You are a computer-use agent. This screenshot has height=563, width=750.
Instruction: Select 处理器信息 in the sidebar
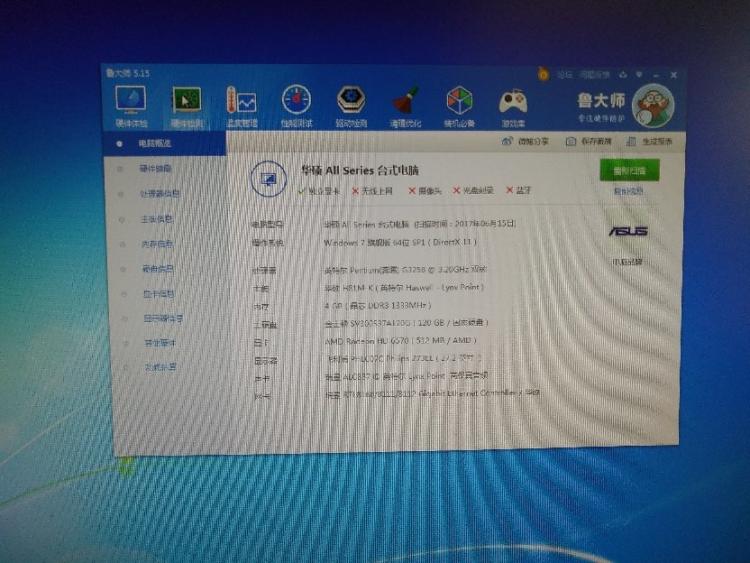pyautogui.click(x=160, y=194)
